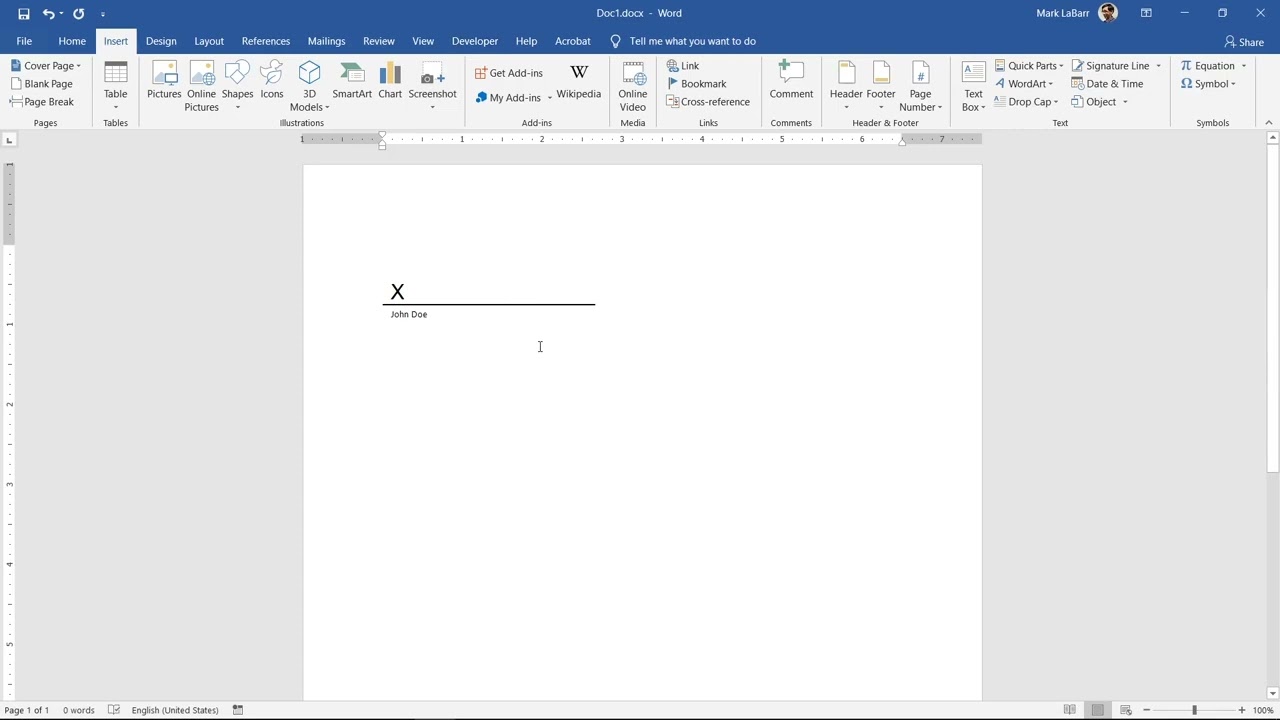1280x720 pixels.
Task: Open the Developer tab
Action: 475,41
